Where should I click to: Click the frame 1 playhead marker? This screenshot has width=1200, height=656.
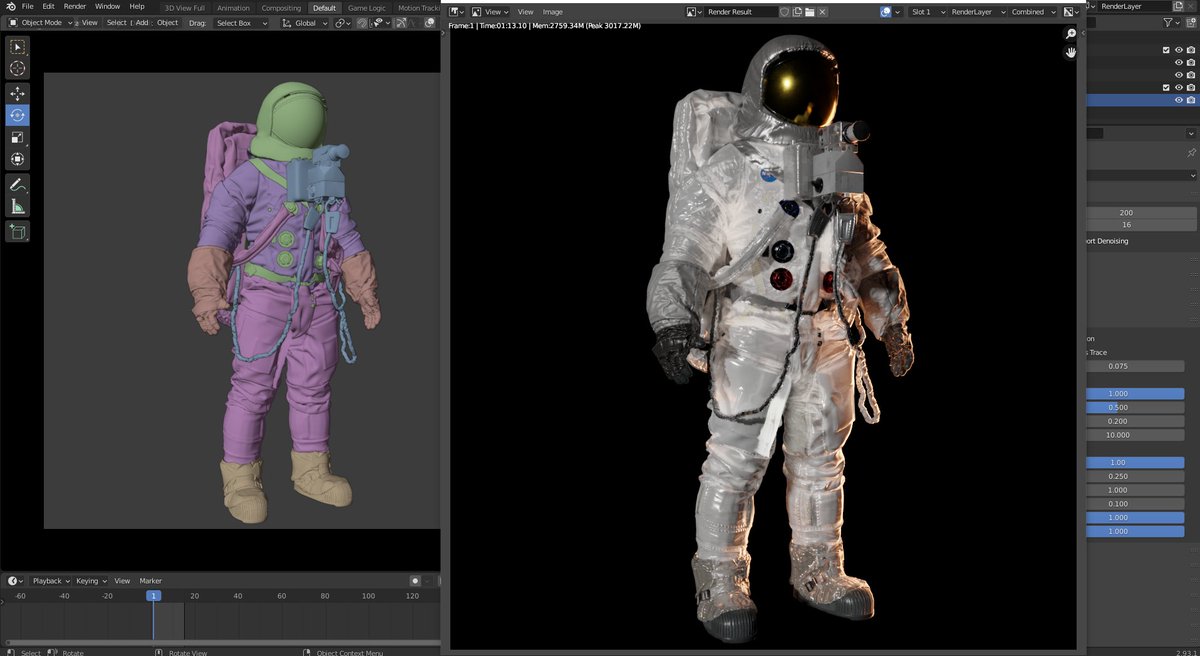(x=153, y=596)
